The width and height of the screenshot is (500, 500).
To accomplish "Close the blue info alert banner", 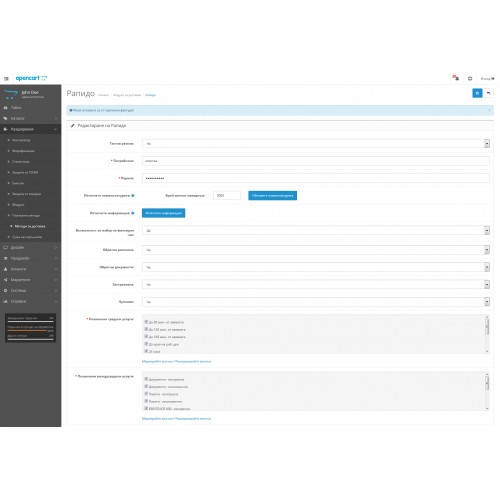I will point(489,110).
